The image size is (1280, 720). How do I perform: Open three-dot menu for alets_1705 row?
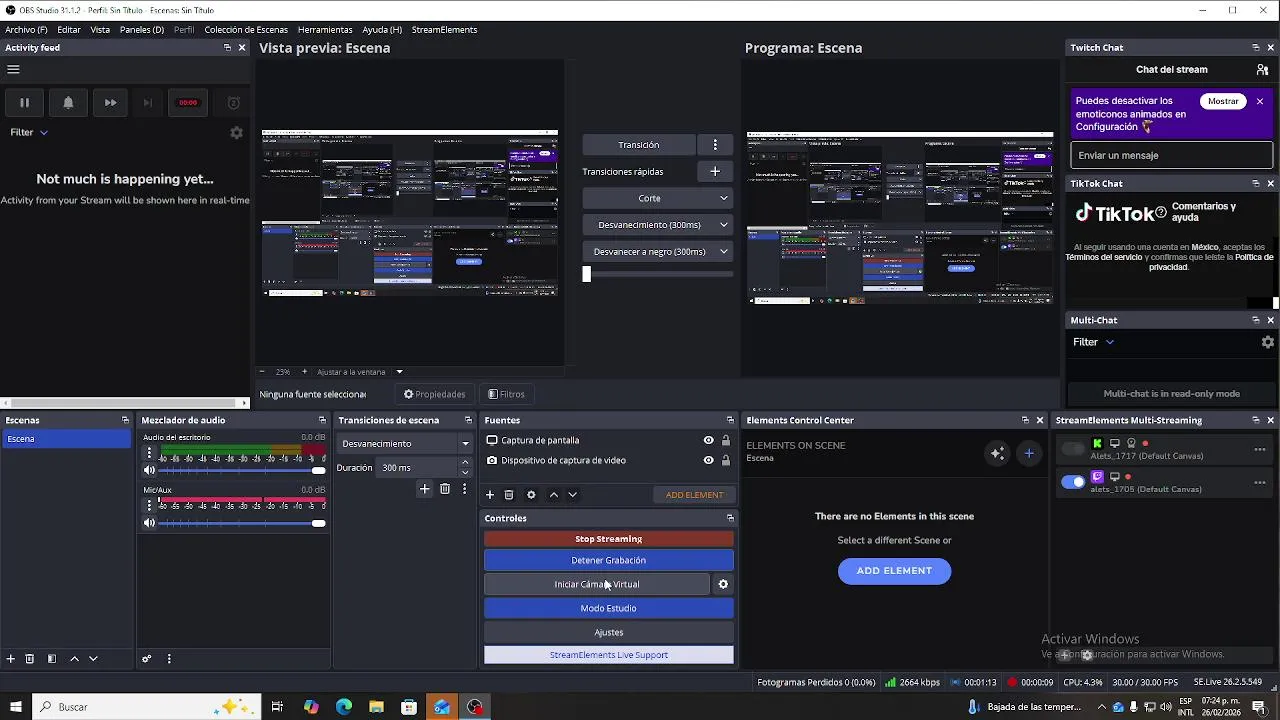tap(1260, 482)
